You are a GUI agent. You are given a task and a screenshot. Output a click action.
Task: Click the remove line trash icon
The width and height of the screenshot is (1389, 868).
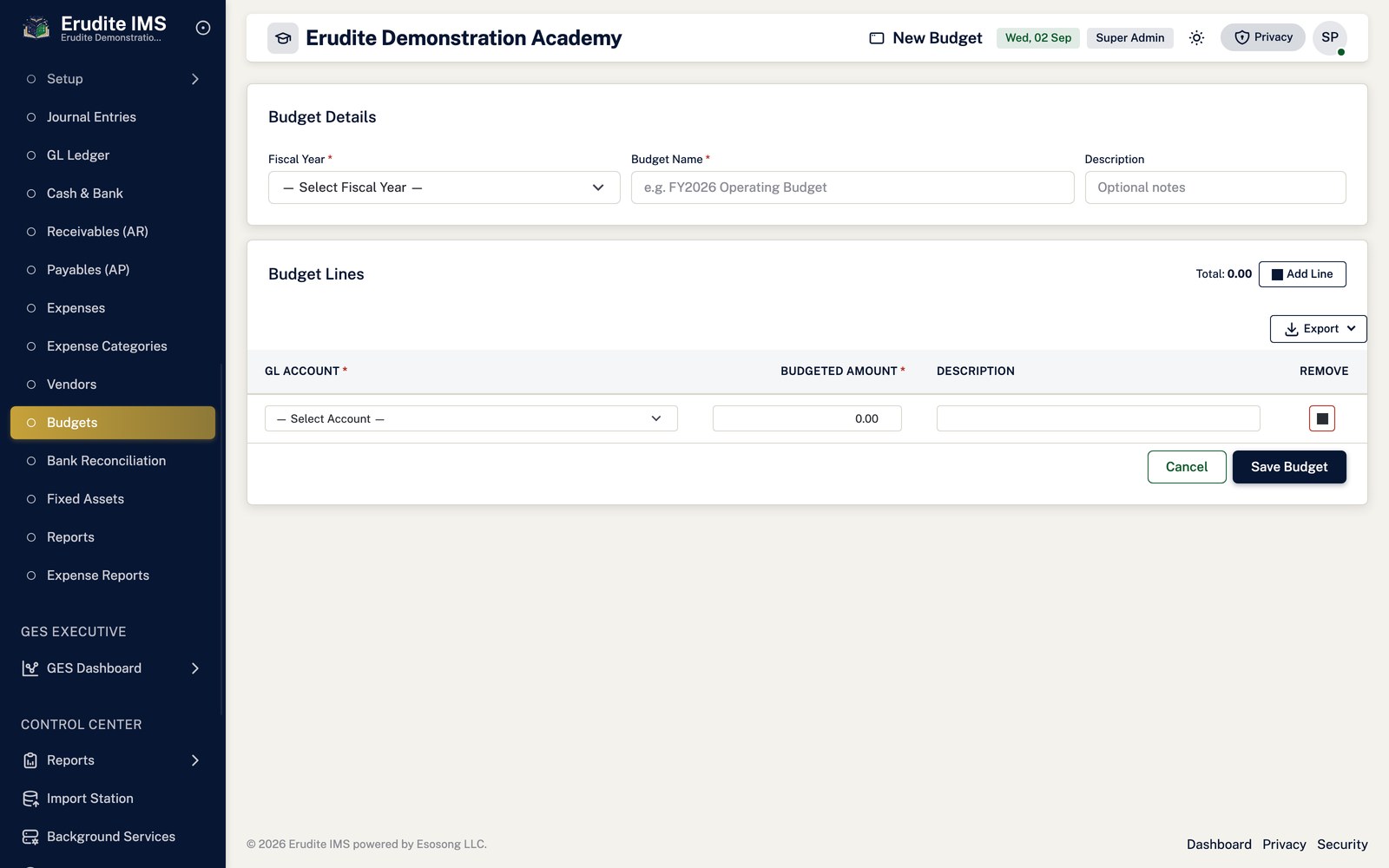pos(1322,418)
